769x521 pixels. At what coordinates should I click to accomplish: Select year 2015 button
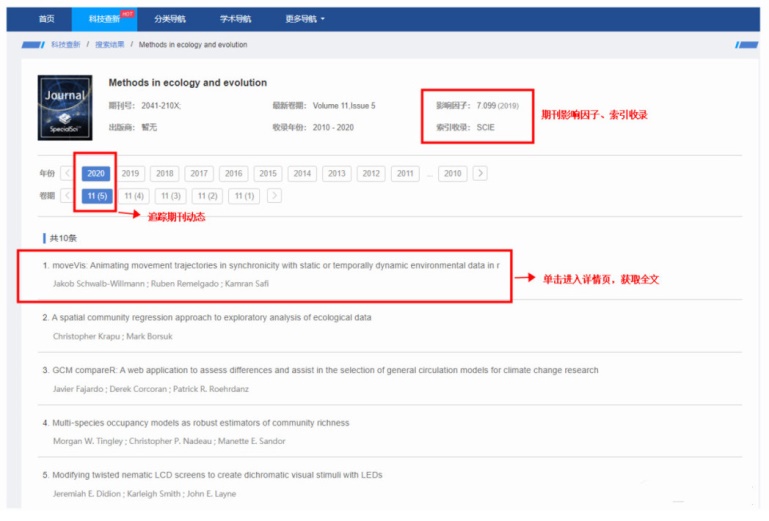pyautogui.click(x=268, y=174)
